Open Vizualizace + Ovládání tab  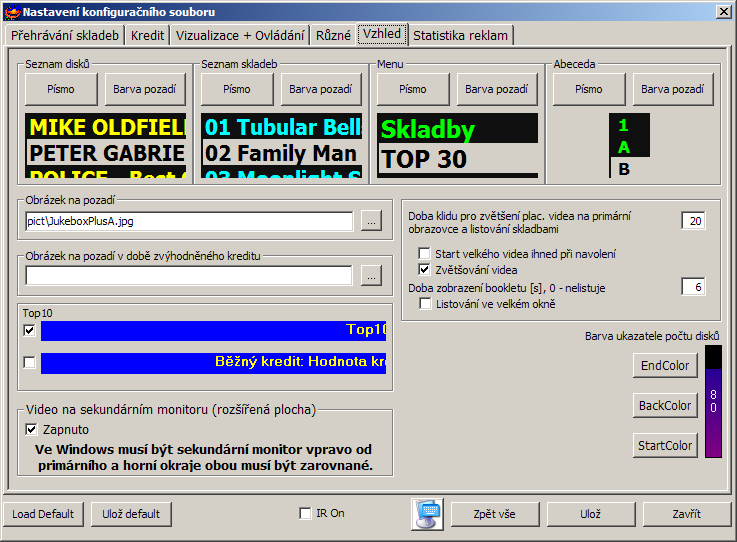240,35
